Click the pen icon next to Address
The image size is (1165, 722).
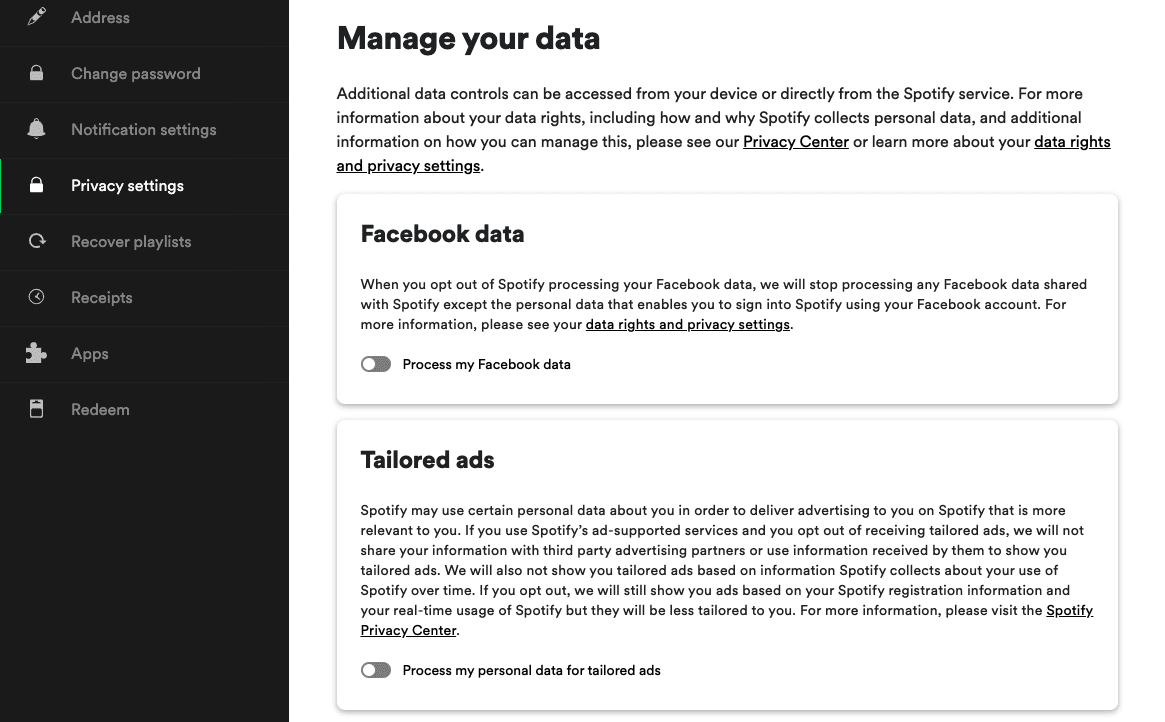tap(37, 17)
